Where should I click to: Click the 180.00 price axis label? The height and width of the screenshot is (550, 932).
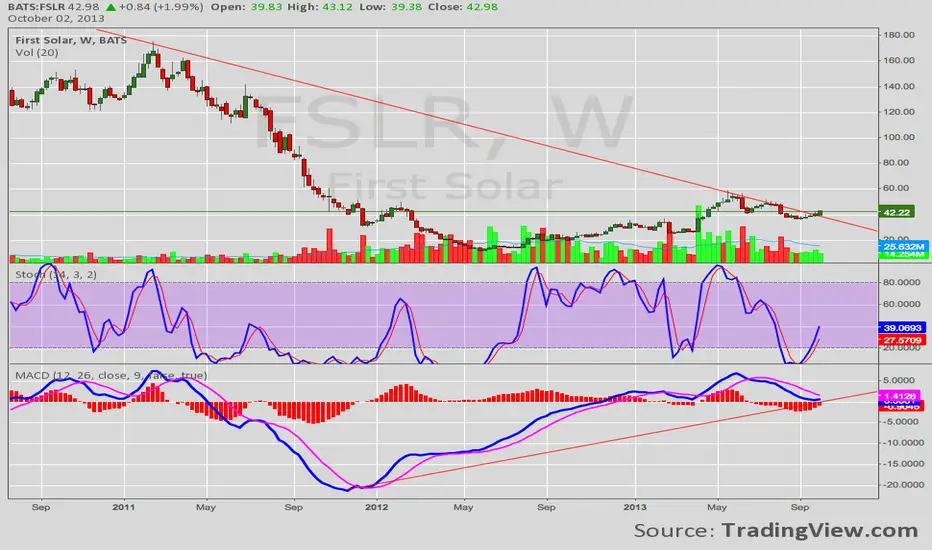[x=899, y=34]
